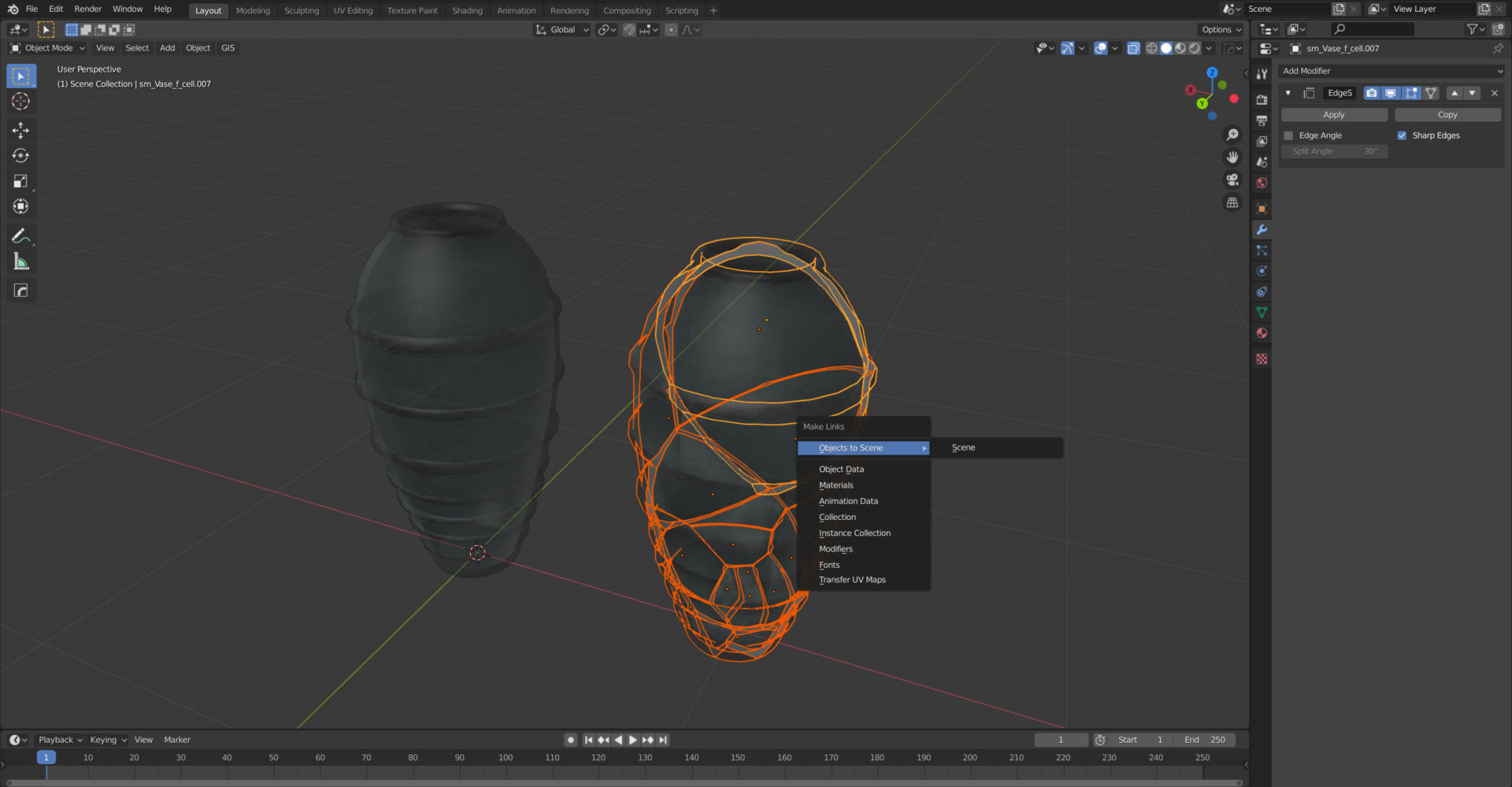Apply the EdgeS modifier
This screenshot has height=787, width=1512.
point(1334,114)
